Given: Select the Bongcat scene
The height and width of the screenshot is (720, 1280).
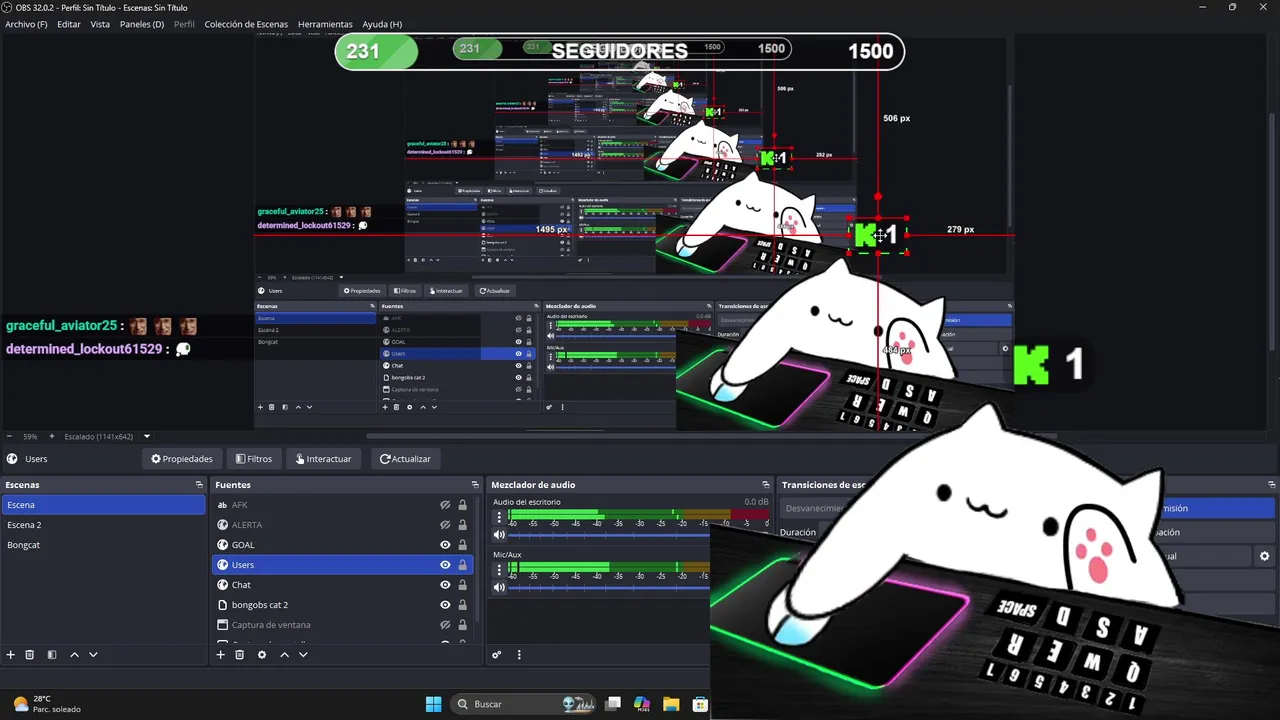Looking at the screenshot, I should click(x=103, y=545).
